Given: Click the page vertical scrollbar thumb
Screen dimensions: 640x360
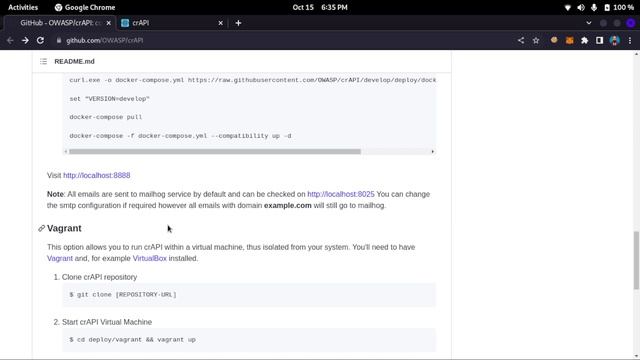Looking at the screenshot, I should pyautogui.click(x=636, y=260).
